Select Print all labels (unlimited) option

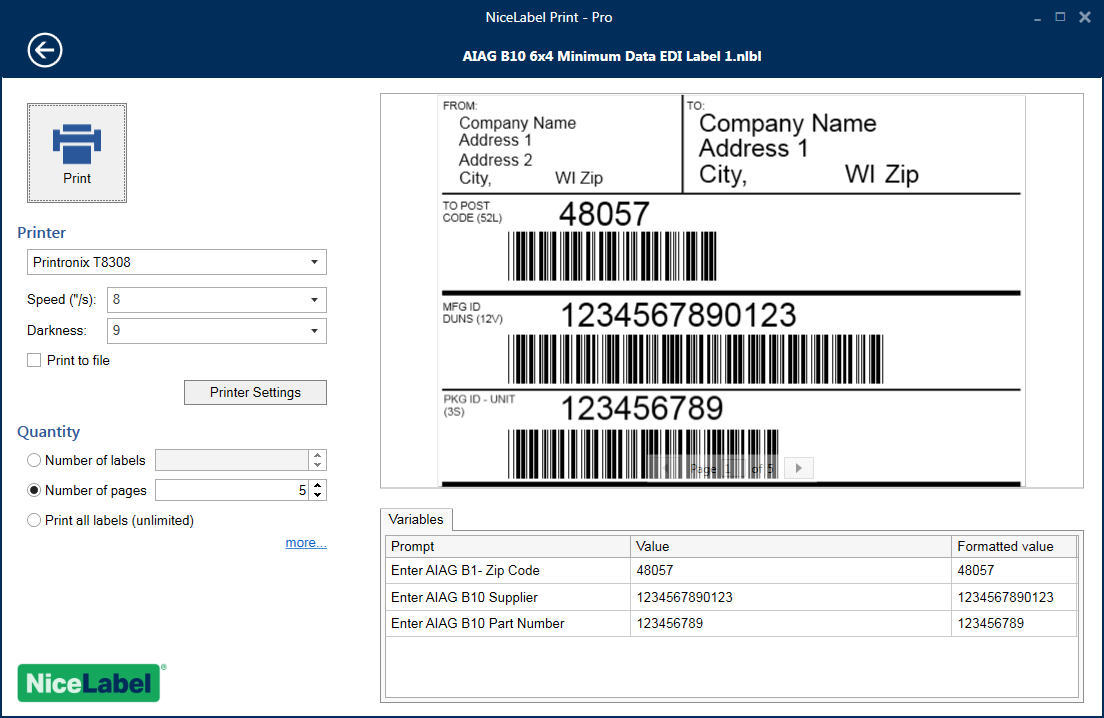34,520
